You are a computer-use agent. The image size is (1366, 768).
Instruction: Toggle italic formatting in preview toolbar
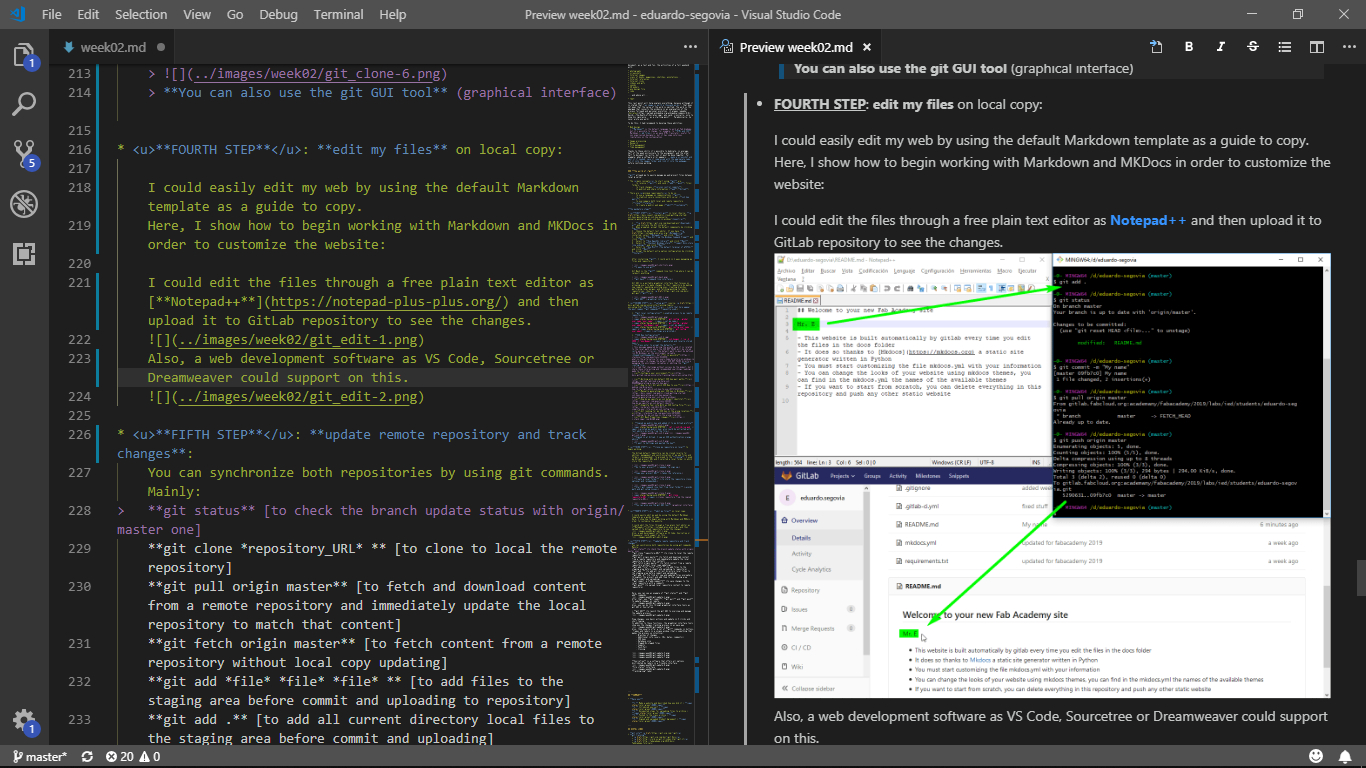(1221, 47)
